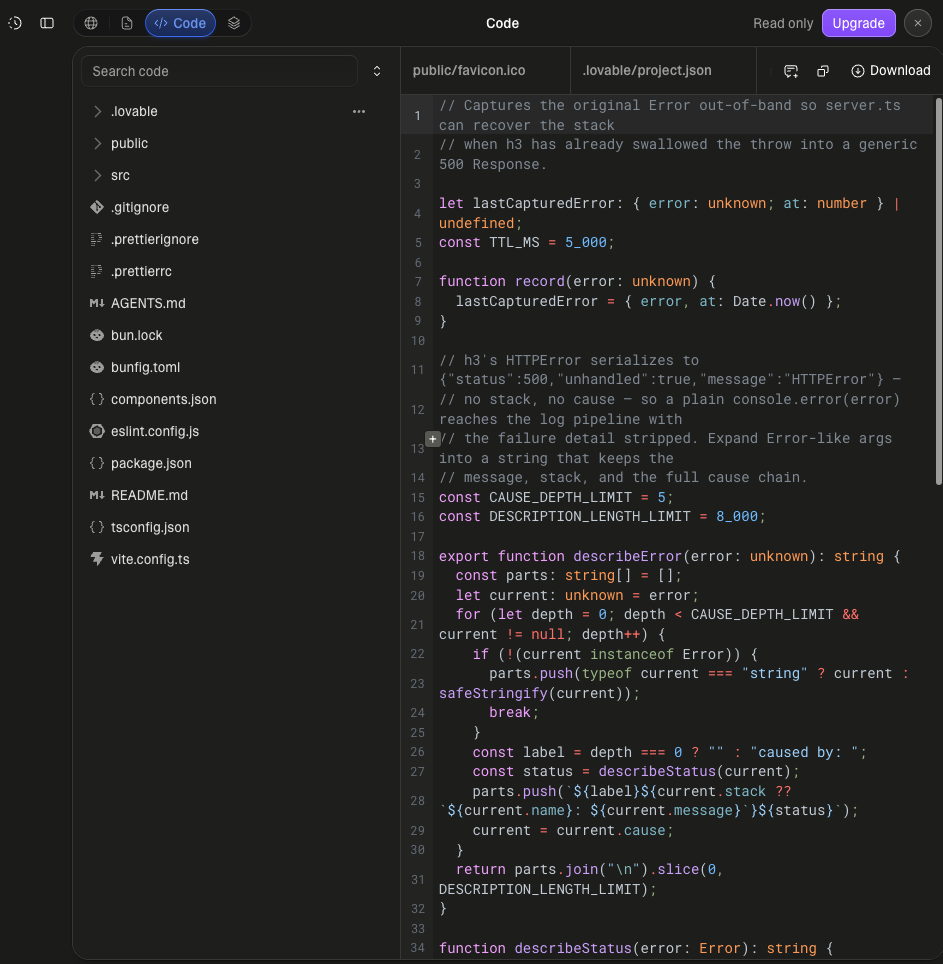This screenshot has height=964, width=943.
Task: Toggle the expand/collapse all chevrons
Action: click(377, 71)
